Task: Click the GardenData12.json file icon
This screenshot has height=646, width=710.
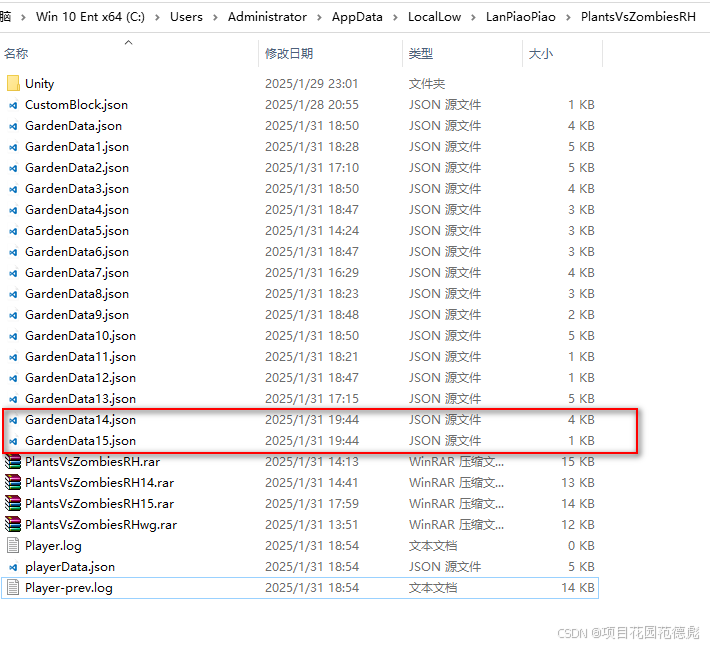Action: pyautogui.click(x=13, y=378)
